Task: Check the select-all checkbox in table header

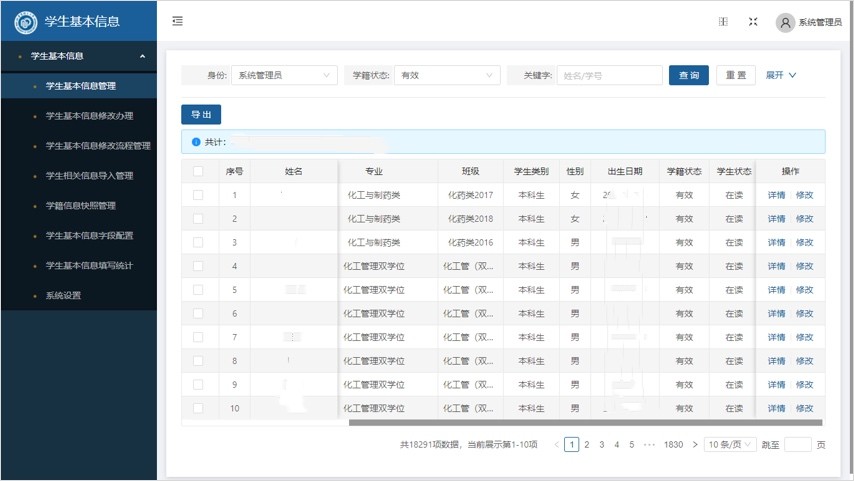Action: point(198,171)
